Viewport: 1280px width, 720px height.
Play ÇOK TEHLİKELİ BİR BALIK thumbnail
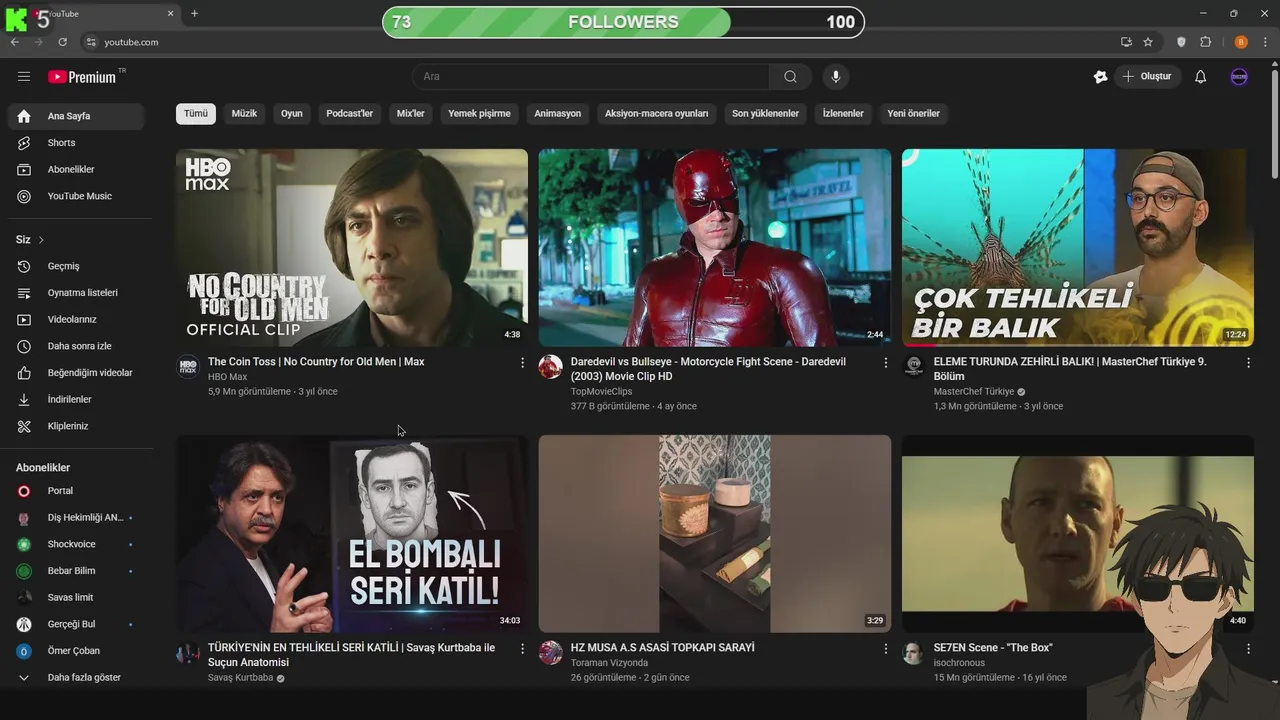[x=1078, y=248]
